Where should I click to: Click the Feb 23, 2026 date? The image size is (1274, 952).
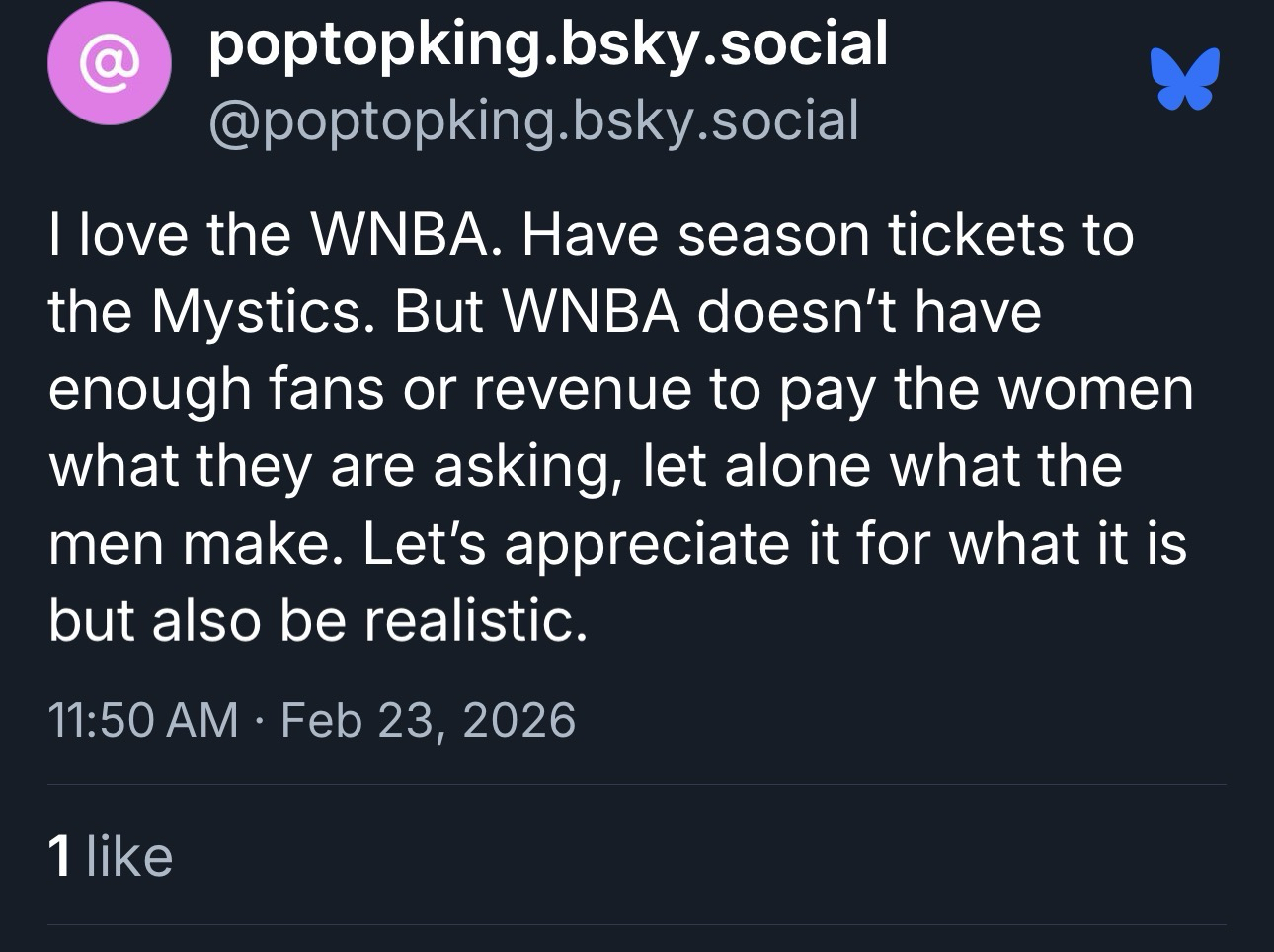[428, 719]
